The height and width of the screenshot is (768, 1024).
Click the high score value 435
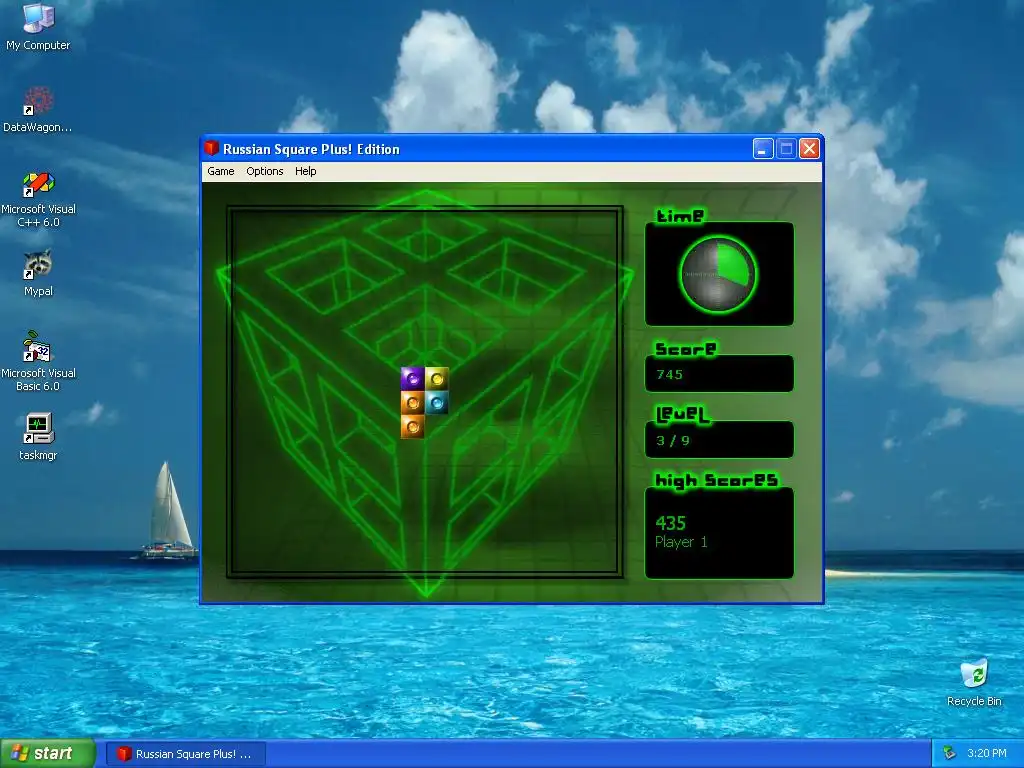[671, 523]
